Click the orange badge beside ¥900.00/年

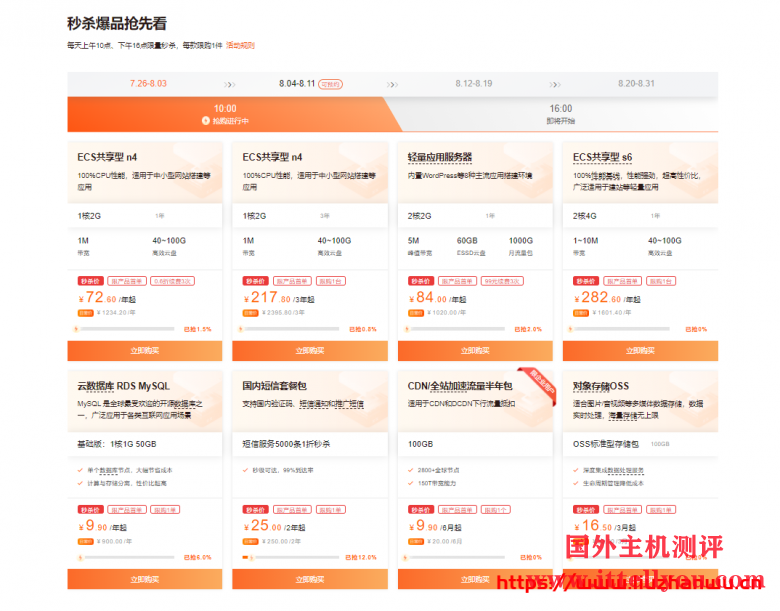86,541
